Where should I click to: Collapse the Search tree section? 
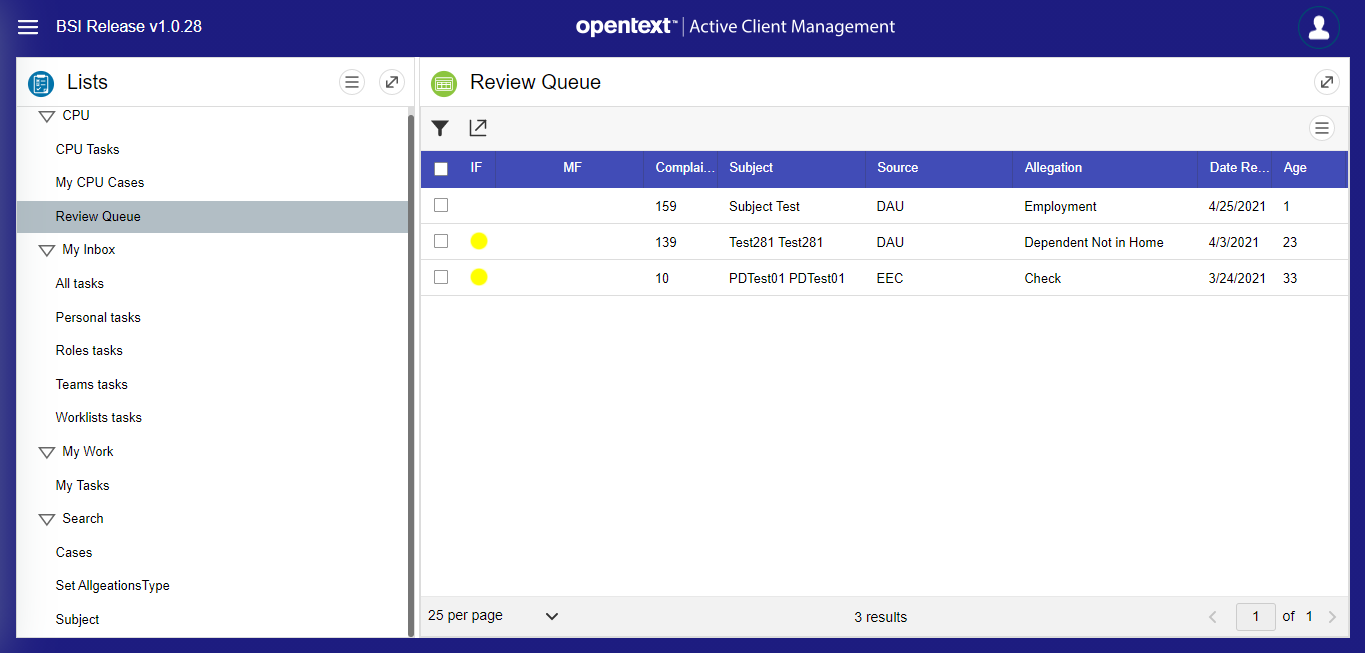[x=46, y=519]
